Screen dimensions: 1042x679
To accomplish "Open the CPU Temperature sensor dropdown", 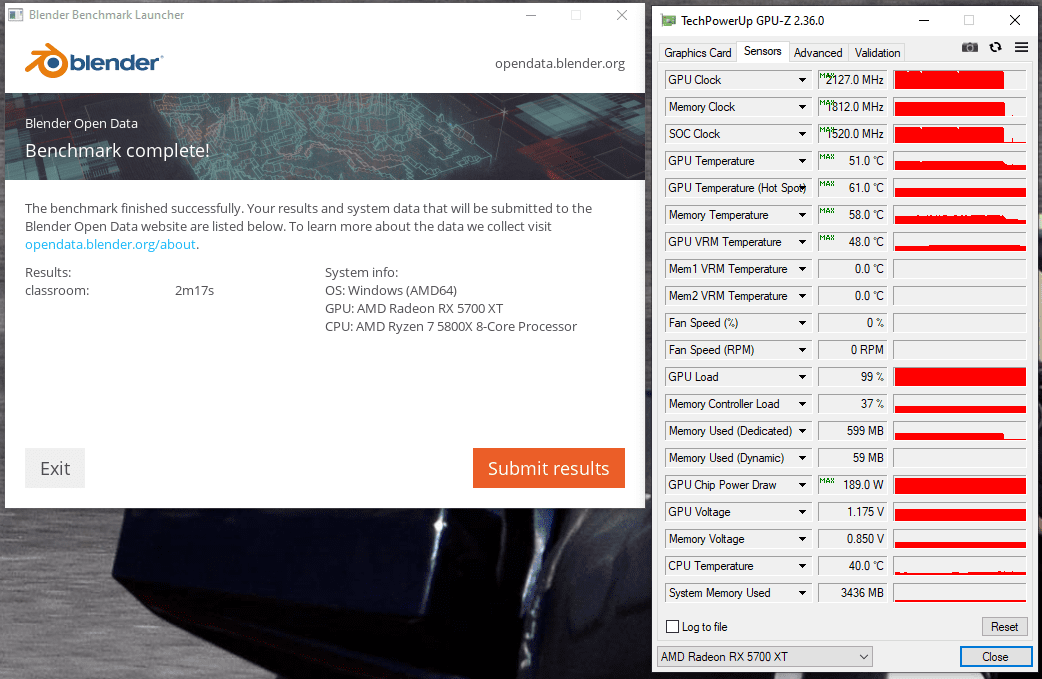I will point(802,566).
